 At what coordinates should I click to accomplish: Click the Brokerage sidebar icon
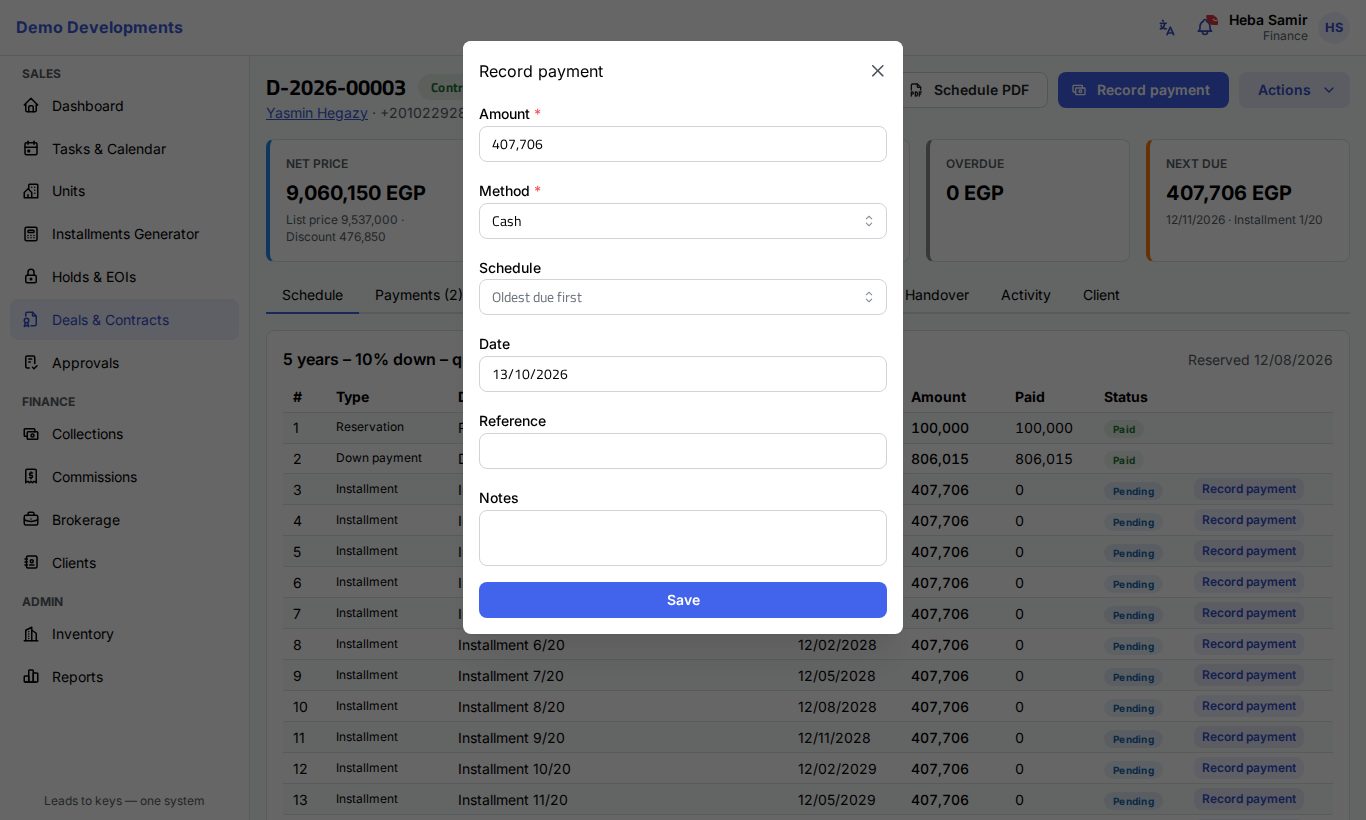click(x=31, y=520)
